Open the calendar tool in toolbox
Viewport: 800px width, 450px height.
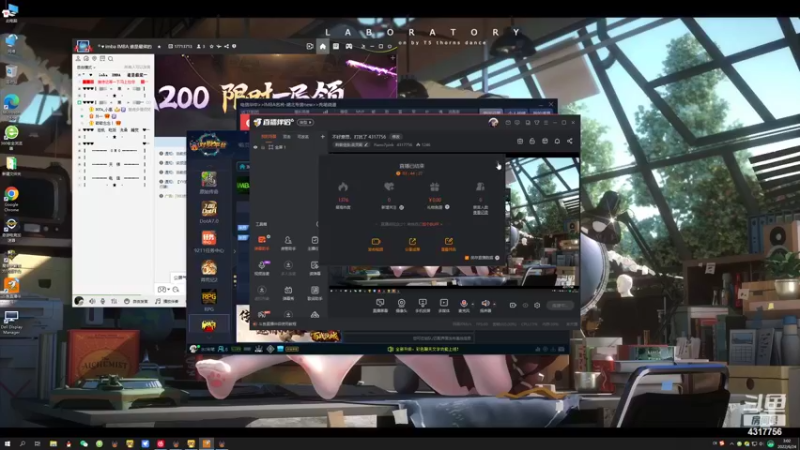click(x=288, y=291)
